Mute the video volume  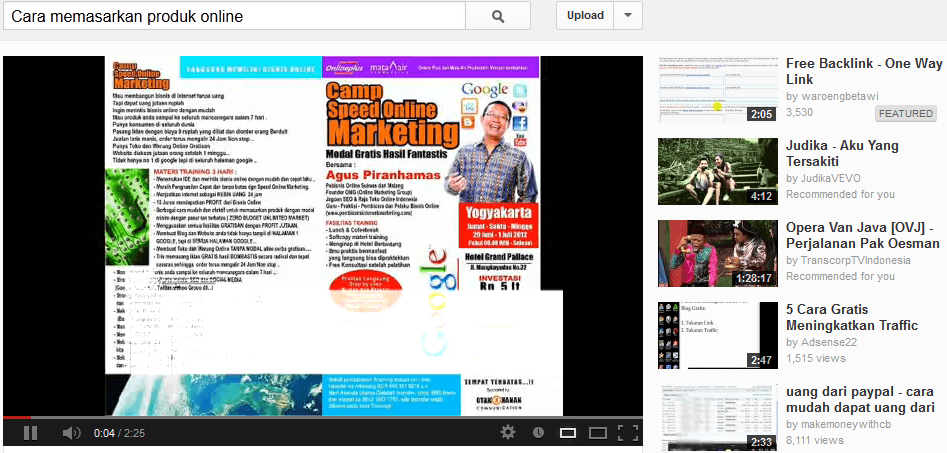(x=71, y=432)
